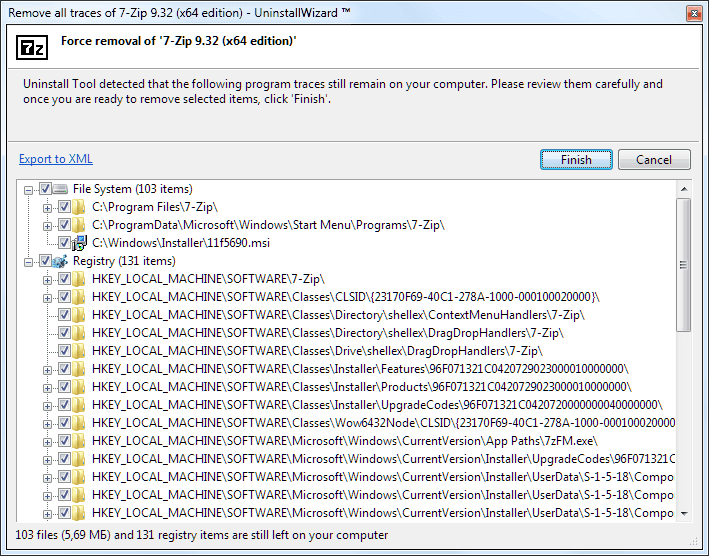Click the folder icon for Start Menu\Programs\7-Zip\
Screen dimensions: 709x556
(x=79, y=225)
